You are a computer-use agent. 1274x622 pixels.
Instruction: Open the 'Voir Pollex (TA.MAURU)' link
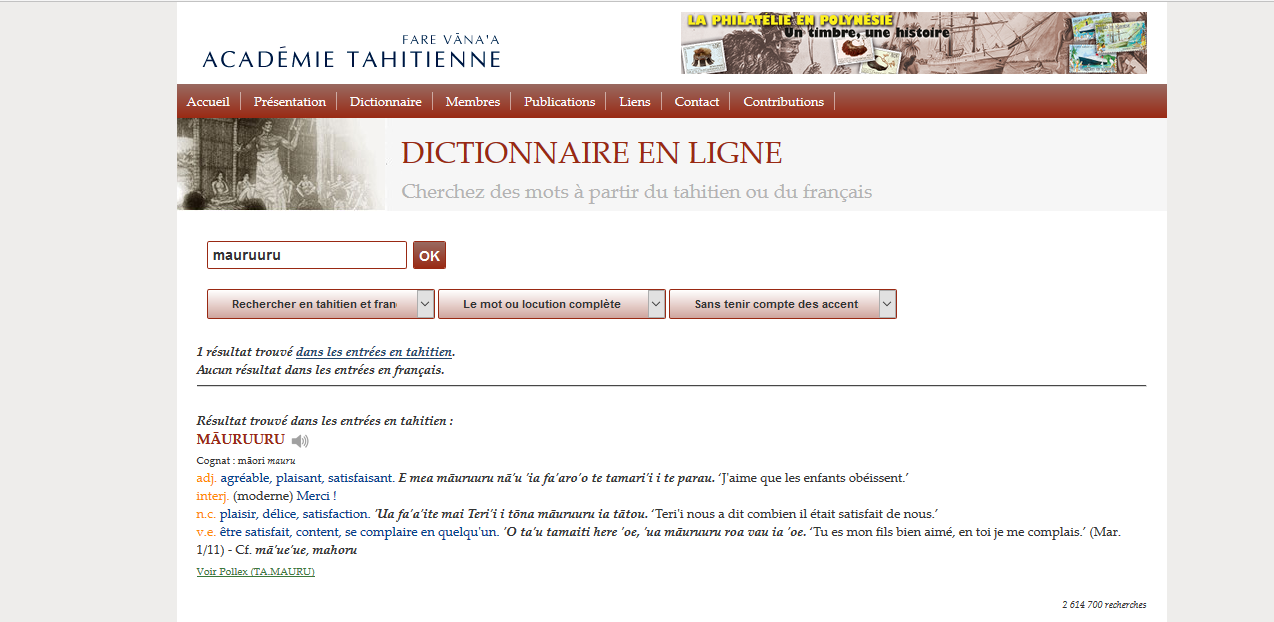pyautogui.click(x=255, y=571)
